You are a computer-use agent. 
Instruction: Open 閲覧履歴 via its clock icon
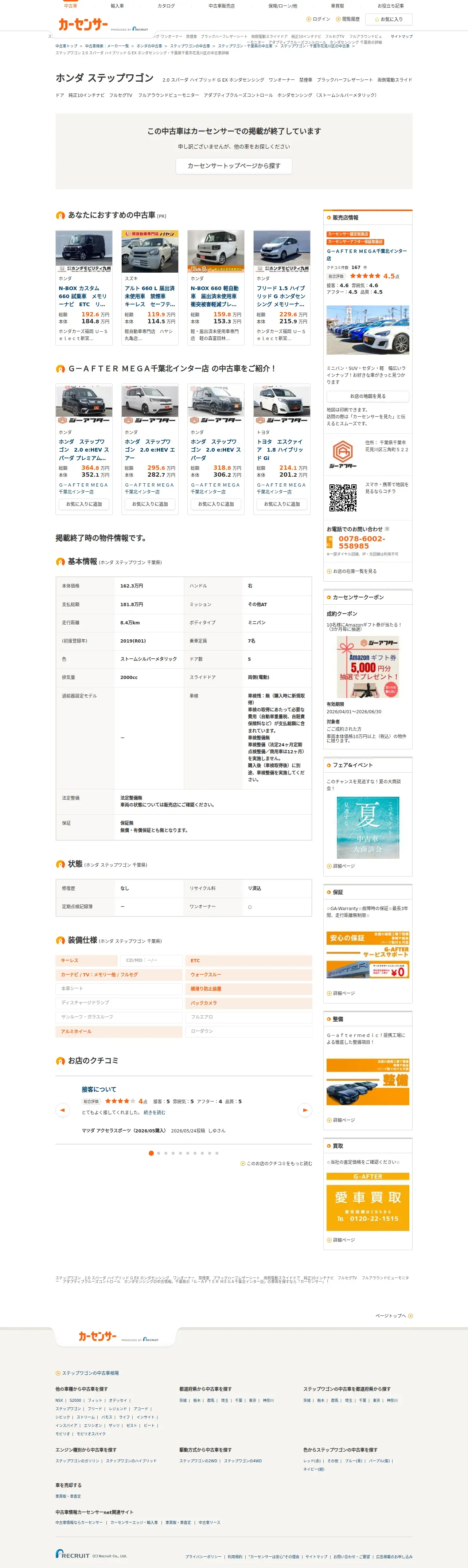[338, 19]
